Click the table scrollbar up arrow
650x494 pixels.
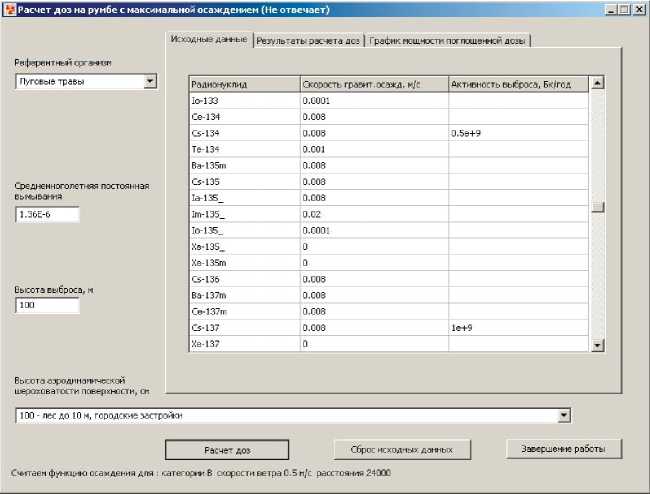coord(597,84)
